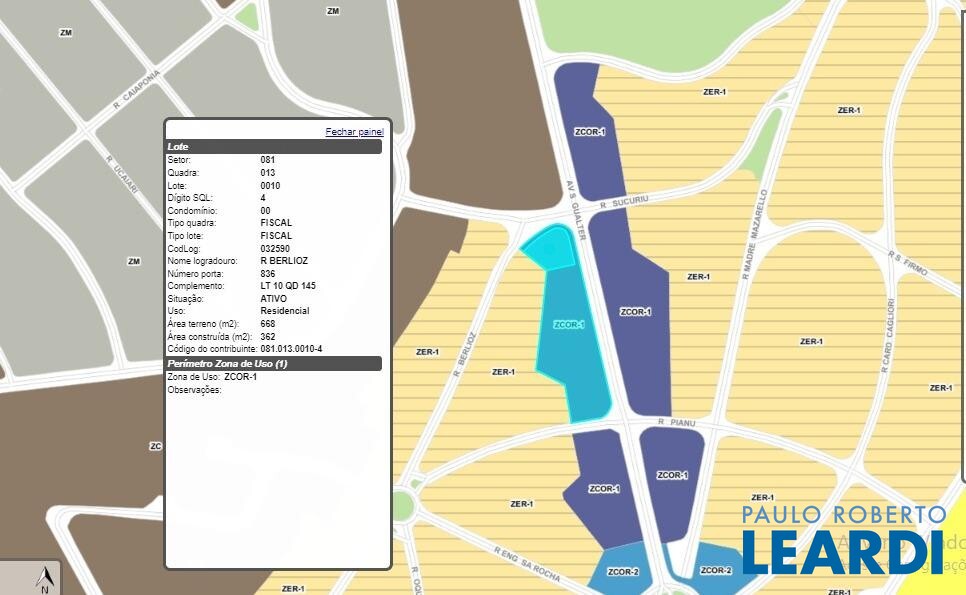
Task: Click the Paulo Roberto Leardi logo
Action: coord(842,540)
